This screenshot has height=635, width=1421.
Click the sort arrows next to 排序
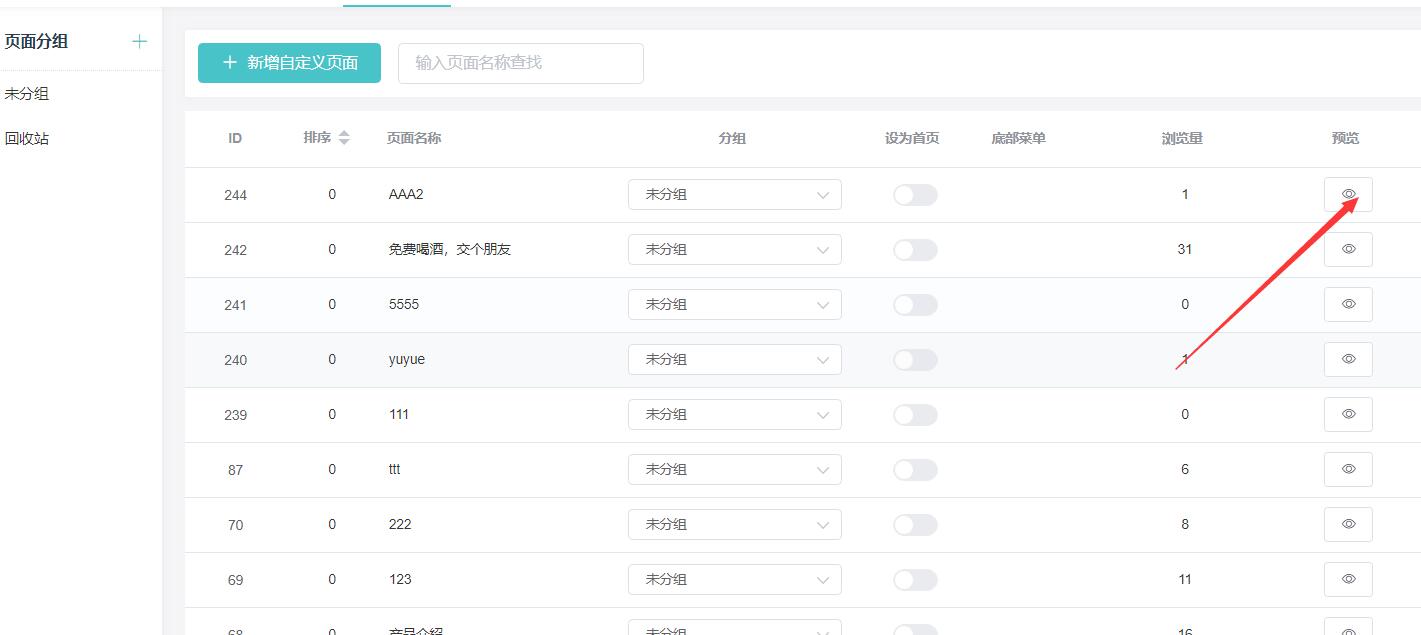[344, 138]
